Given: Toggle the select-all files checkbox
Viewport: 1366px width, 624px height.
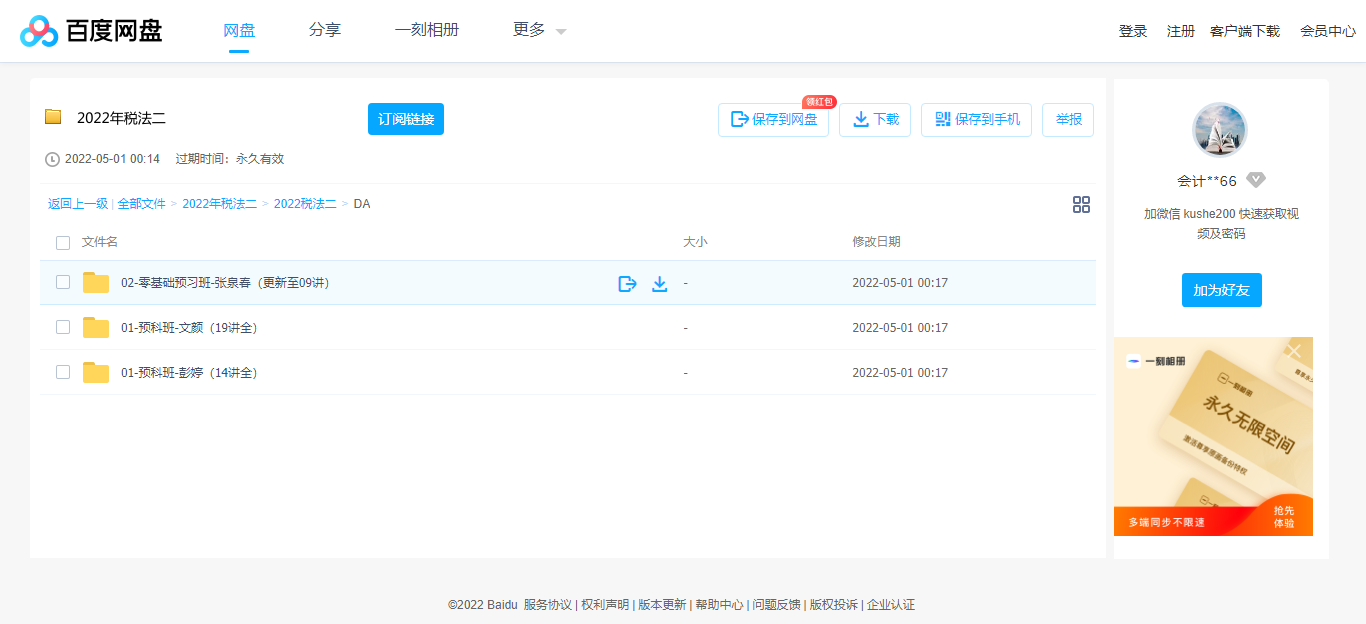Looking at the screenshot, I should [x=63, y=243].
